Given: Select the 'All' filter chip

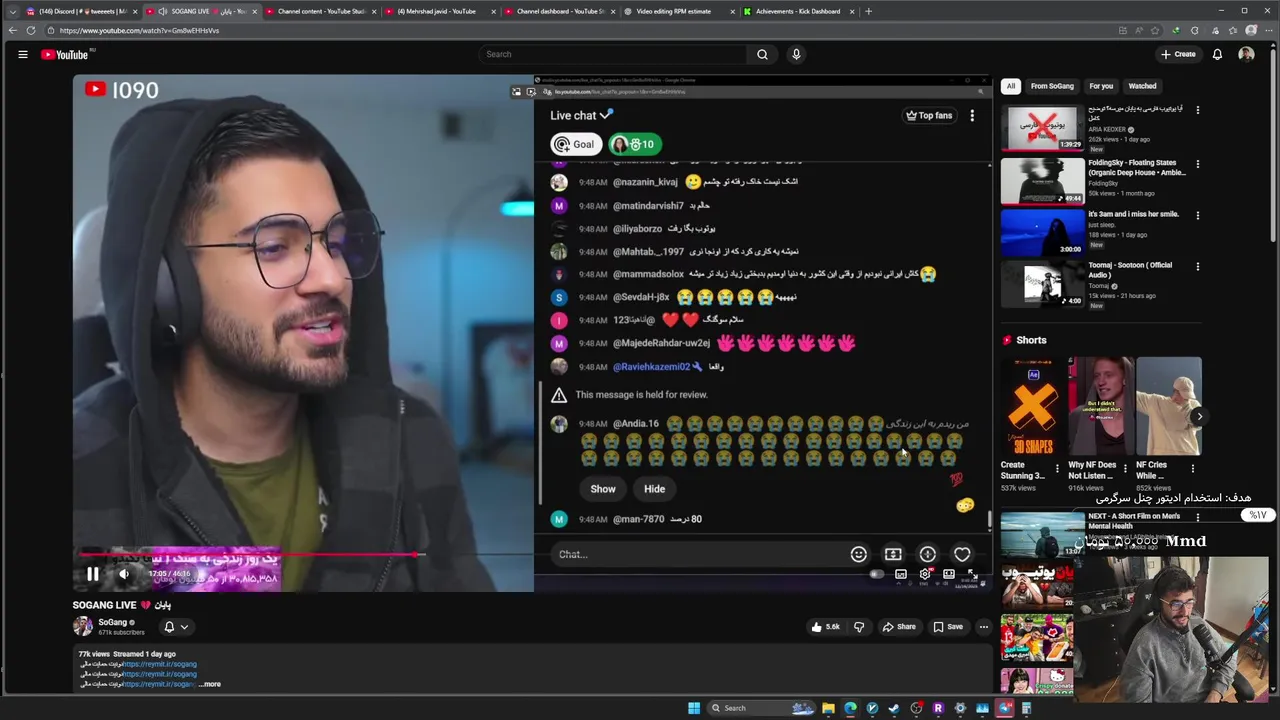Looking at the screenshot, I should [1011, 86].
